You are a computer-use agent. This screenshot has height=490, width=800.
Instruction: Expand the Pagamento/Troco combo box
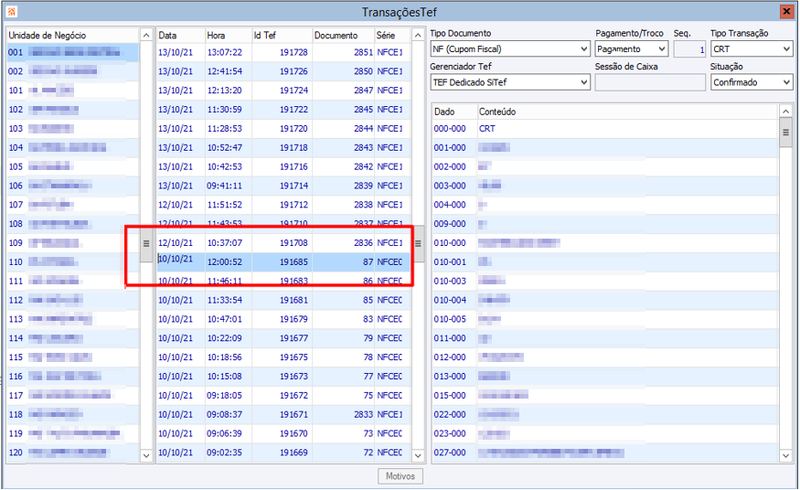(x=632, y=49)
